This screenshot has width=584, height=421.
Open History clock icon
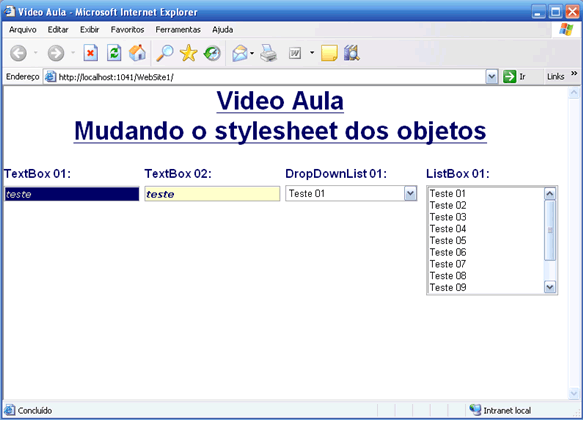212,53
